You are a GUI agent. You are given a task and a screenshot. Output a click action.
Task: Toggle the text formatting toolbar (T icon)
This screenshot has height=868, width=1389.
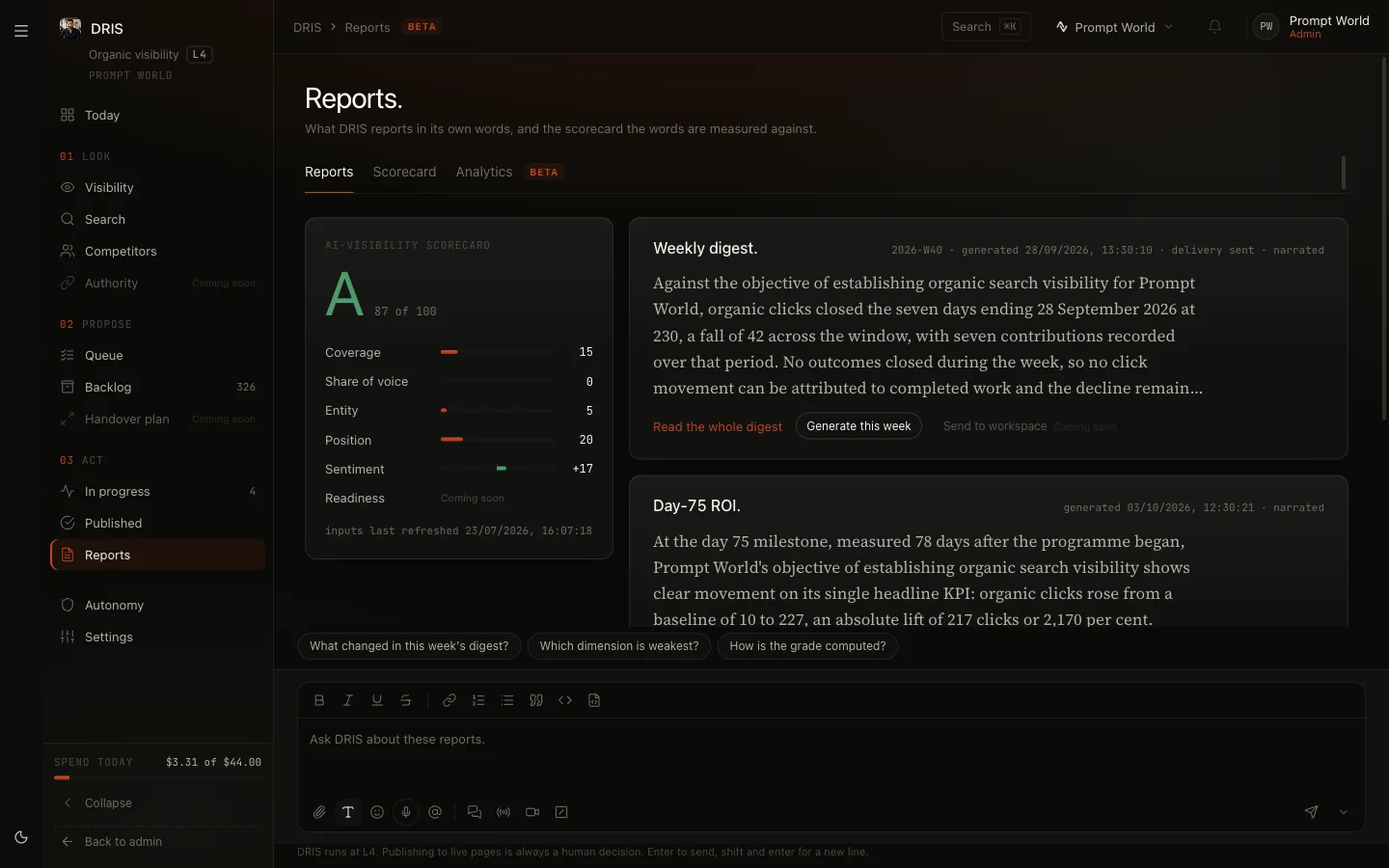(x=348, y=812)
